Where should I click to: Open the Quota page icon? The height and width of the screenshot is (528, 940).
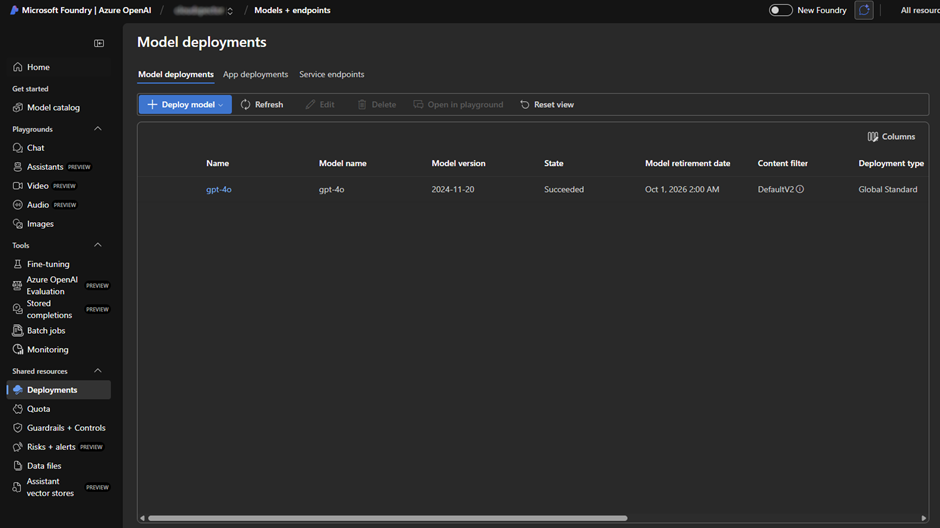coord(17,409)
